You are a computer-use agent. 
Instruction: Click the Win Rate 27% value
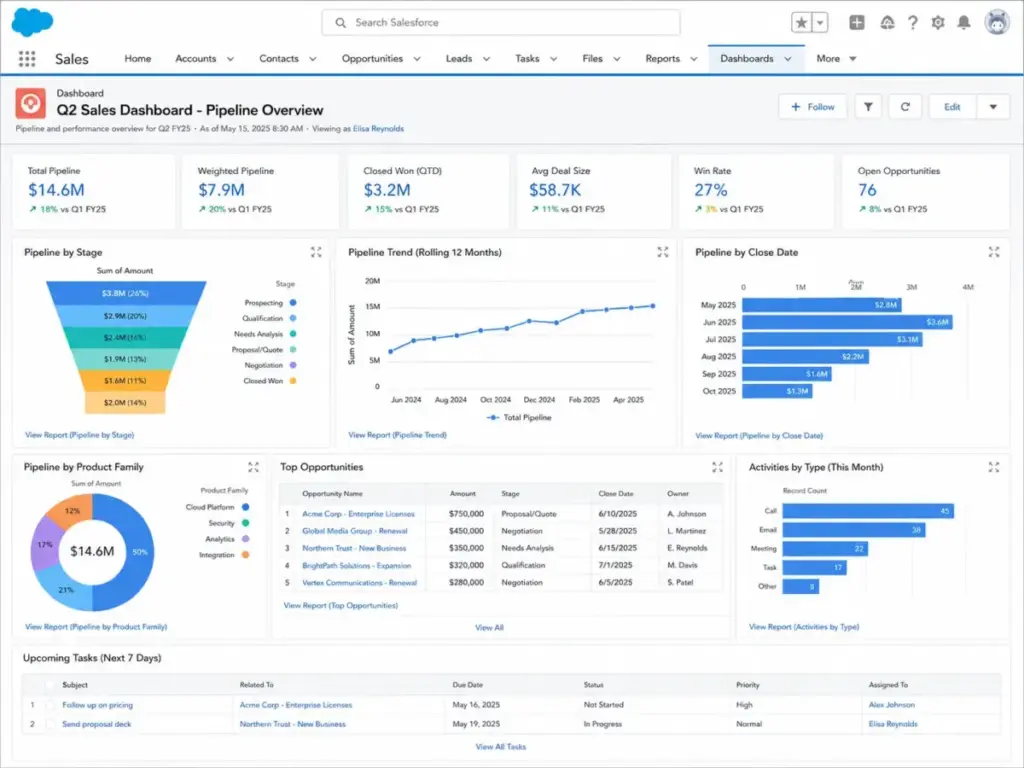point(711,190)
